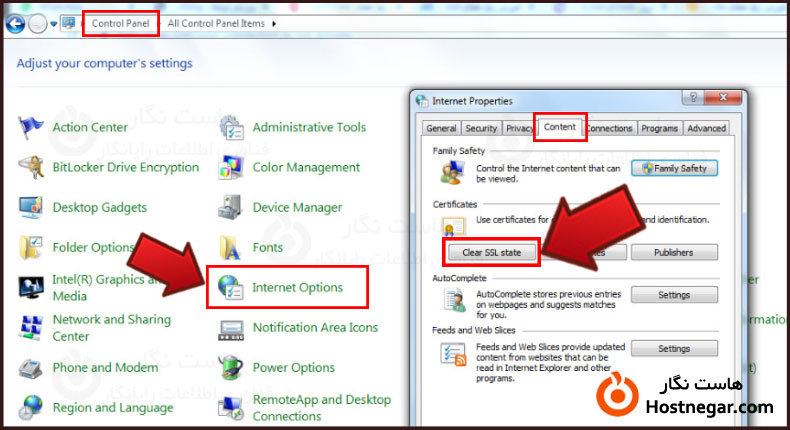The width and height of the screenshot is (790, 430).
Task: Open the Color Management icon
Action: coord(232,167)
